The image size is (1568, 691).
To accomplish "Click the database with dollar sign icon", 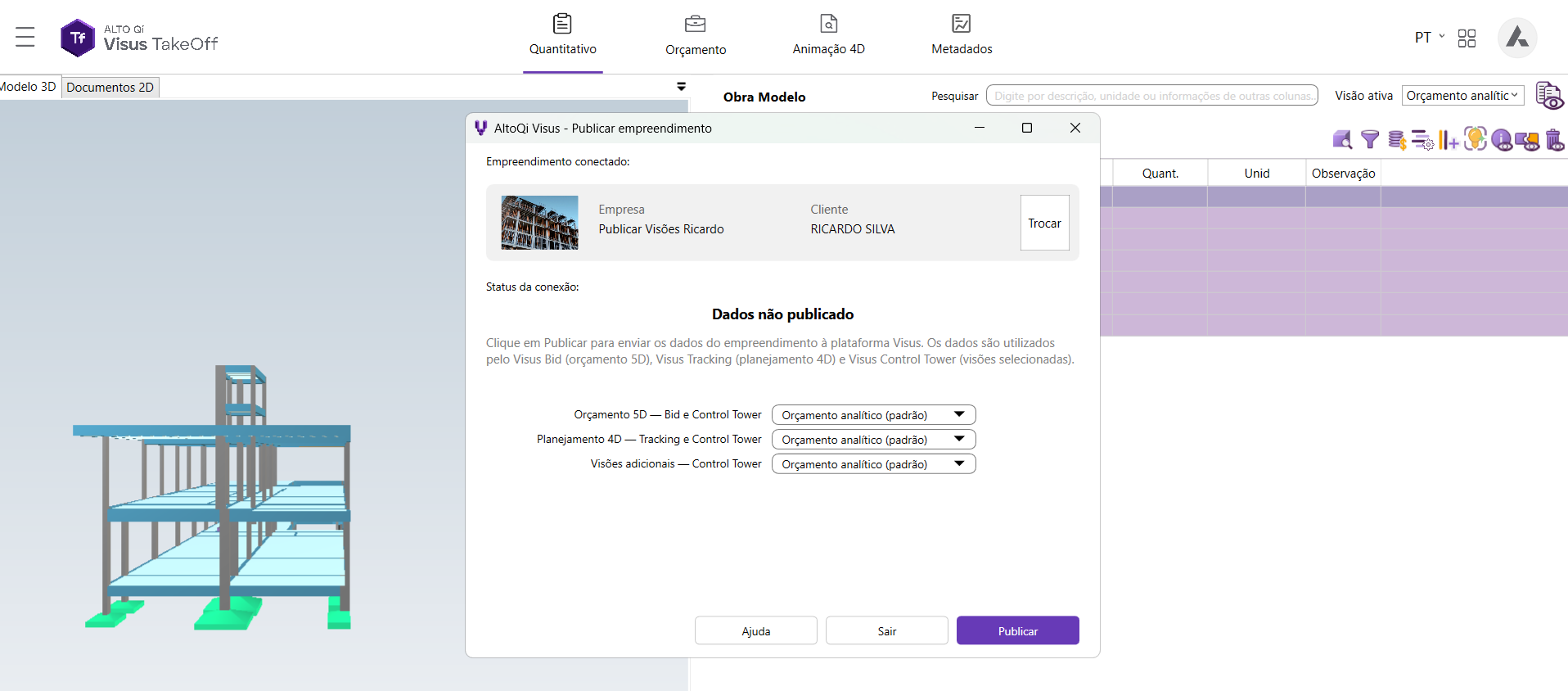I will pyautogui.click(x=1397, y=140).
